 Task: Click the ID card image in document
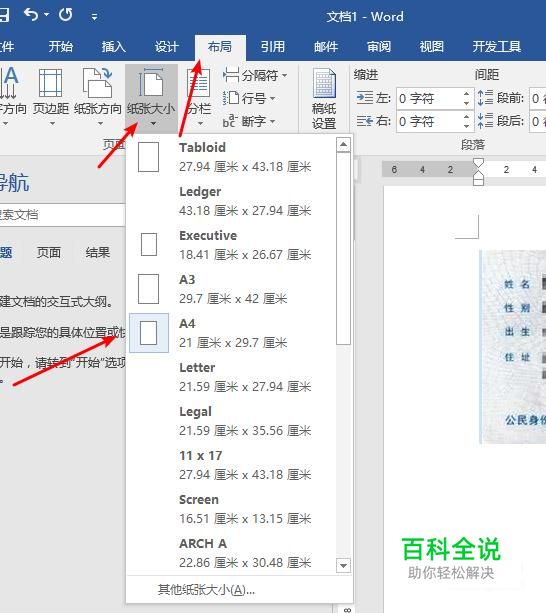coord(513,346)
